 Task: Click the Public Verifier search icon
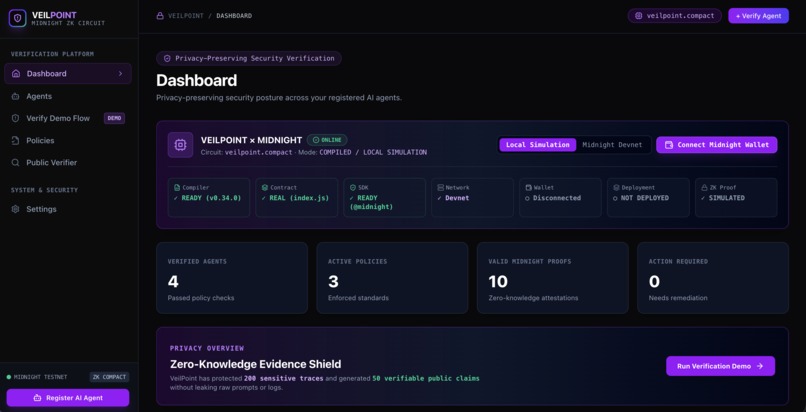(15, 162)
